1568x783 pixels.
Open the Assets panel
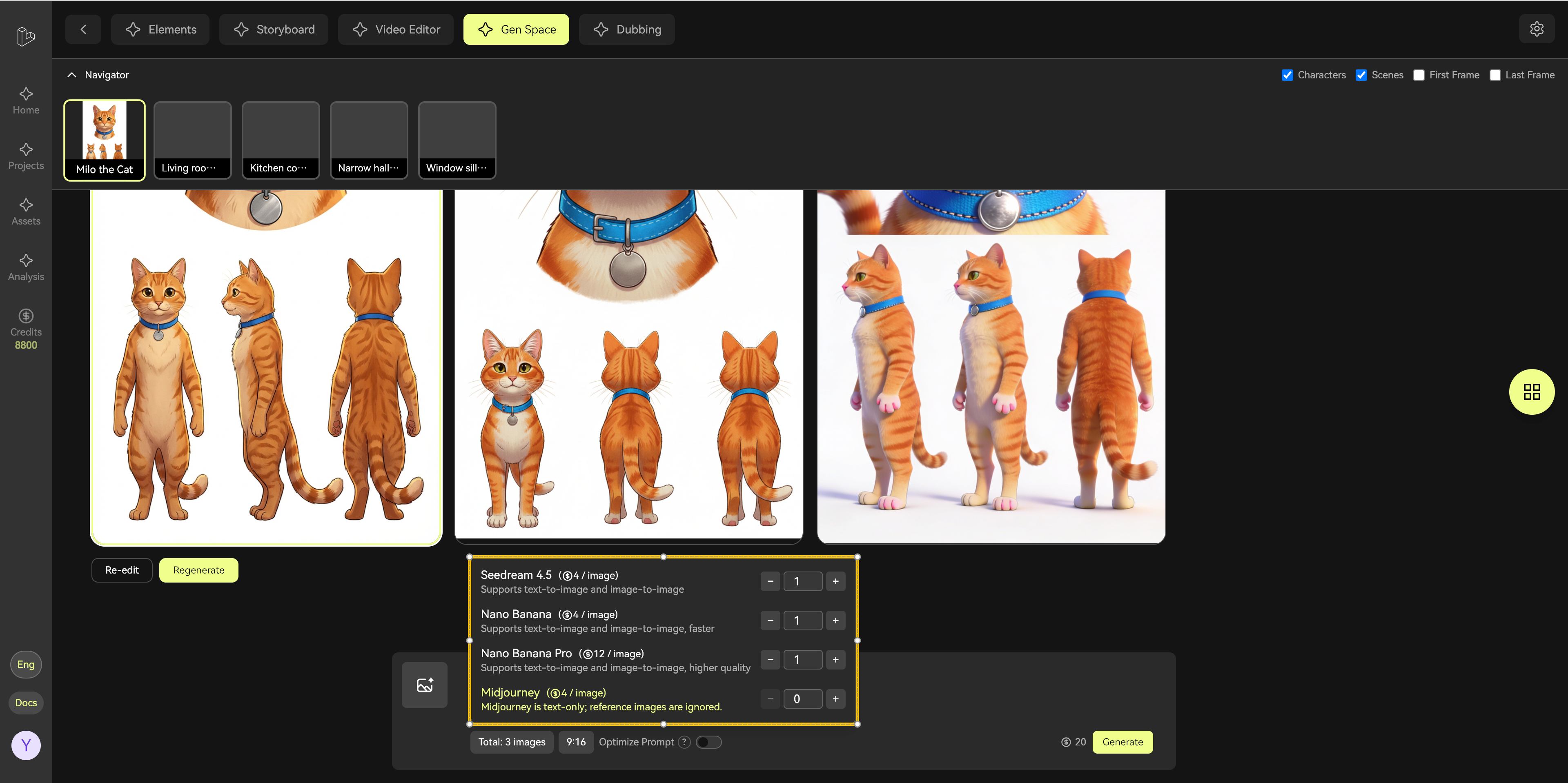[x=26, y=211]
